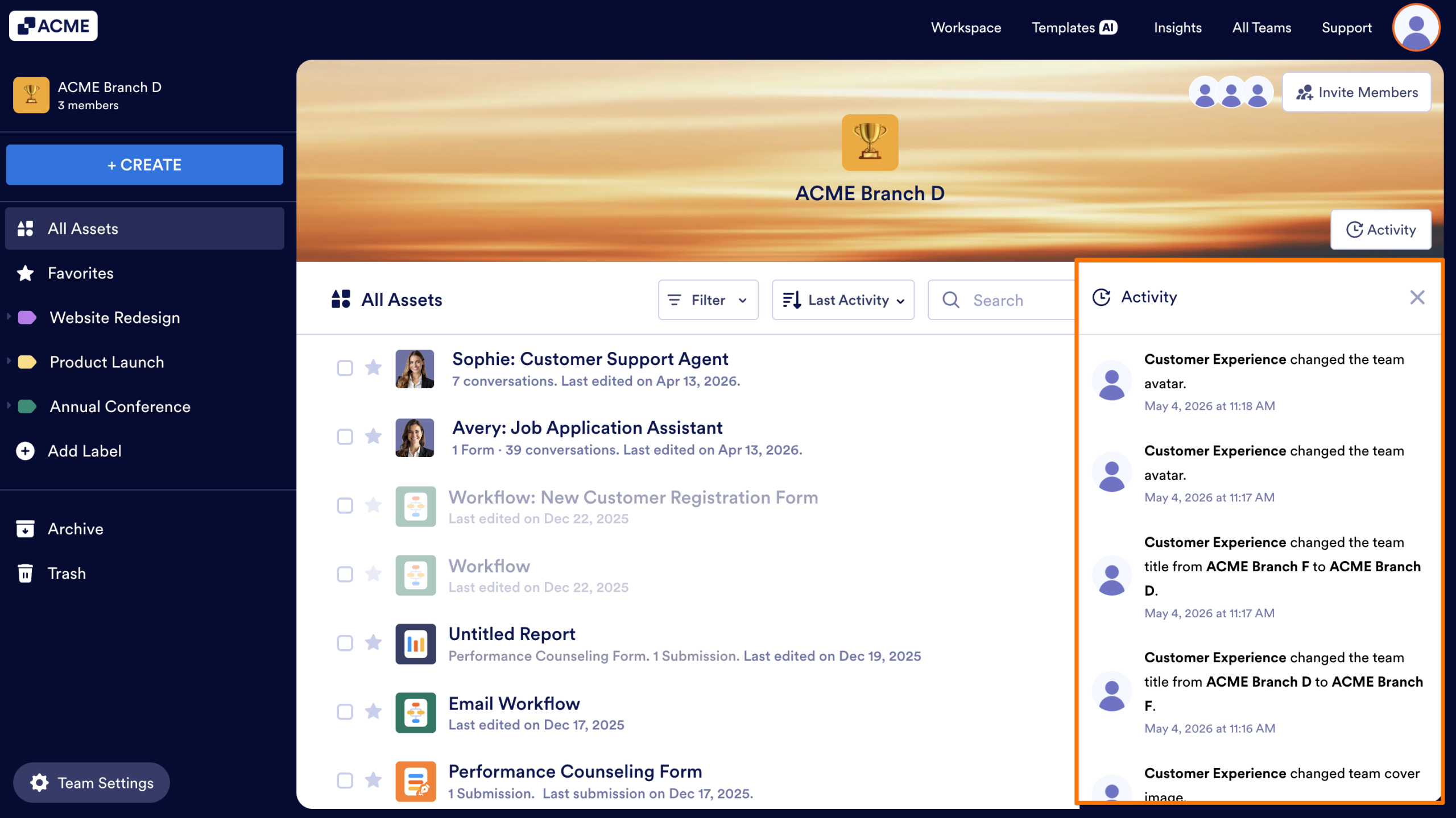
Task: Select All Assets in the sidebar
Action: coord(144,229)
